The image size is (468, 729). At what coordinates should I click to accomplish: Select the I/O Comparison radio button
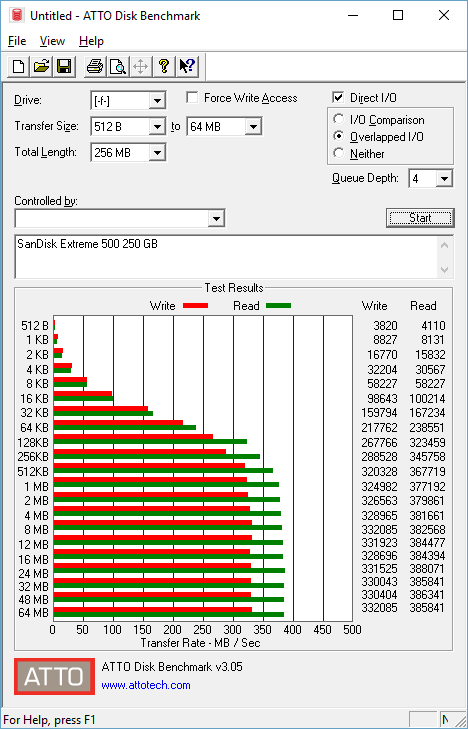coord(339,119)
